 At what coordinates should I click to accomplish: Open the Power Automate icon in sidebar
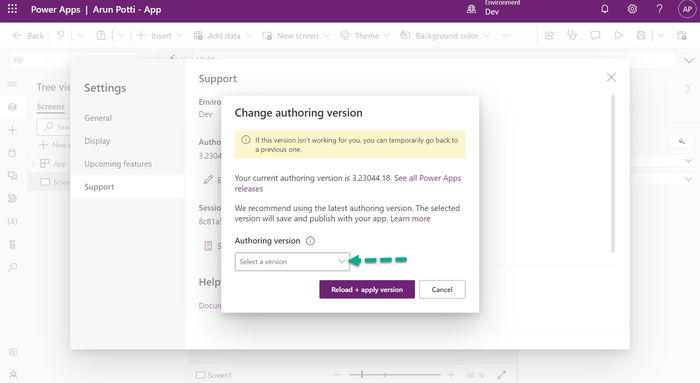(x=12, y=198)
